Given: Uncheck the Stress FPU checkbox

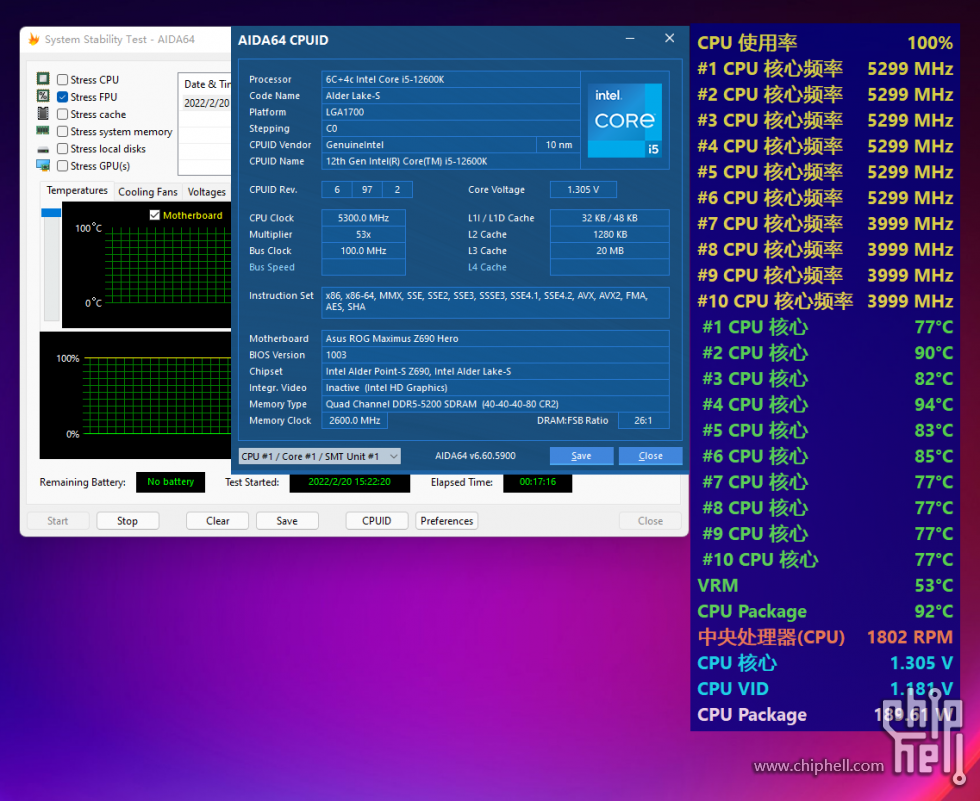Looking at the screenshot, I should 62,97.
